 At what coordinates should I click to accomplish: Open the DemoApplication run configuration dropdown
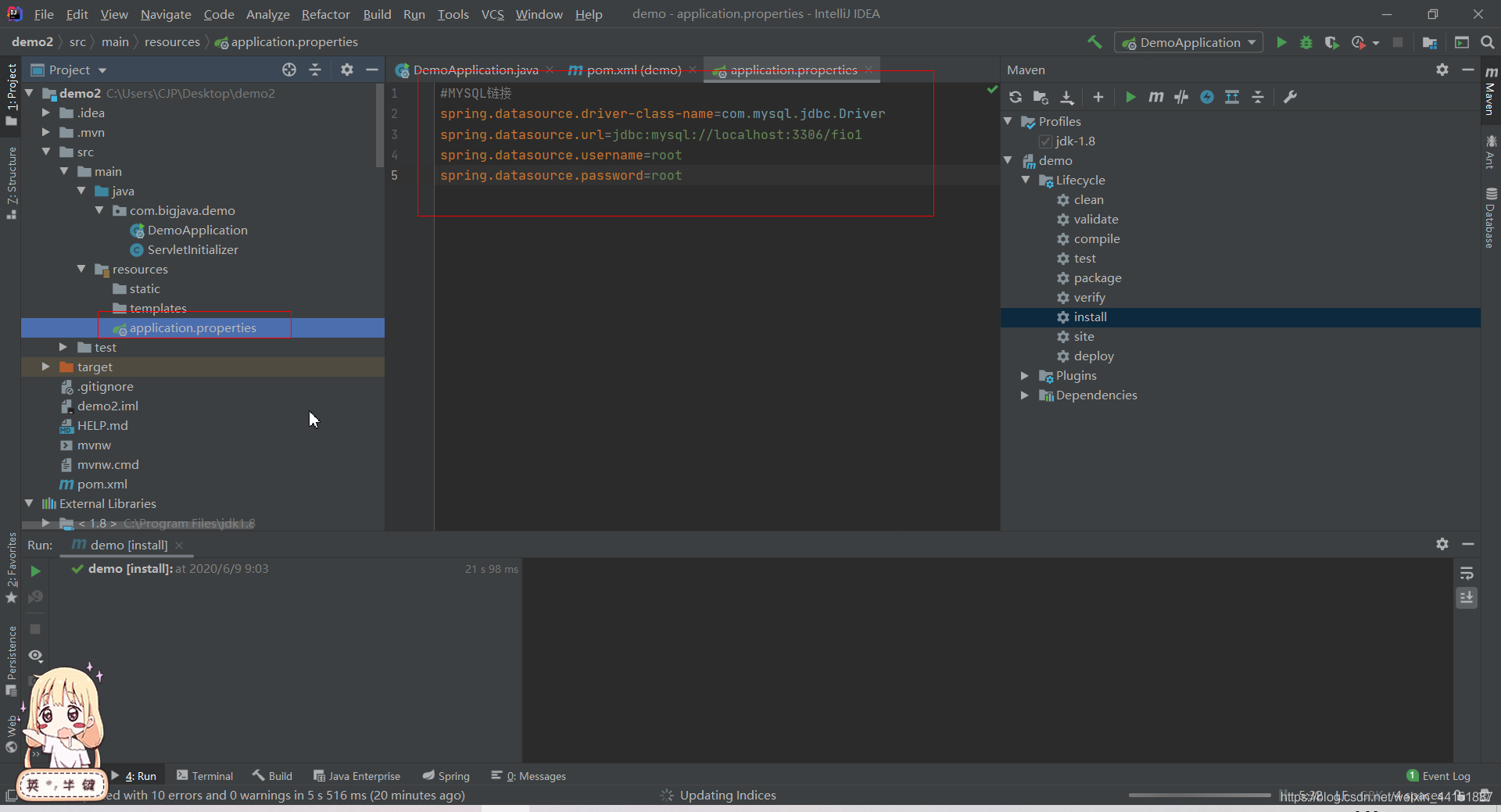pyautogui.click(x=1188, y=42)
